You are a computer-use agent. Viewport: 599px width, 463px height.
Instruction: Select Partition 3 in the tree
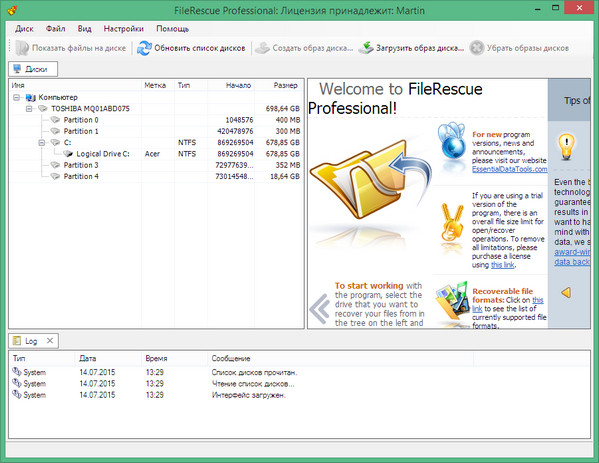pos(81,165)
